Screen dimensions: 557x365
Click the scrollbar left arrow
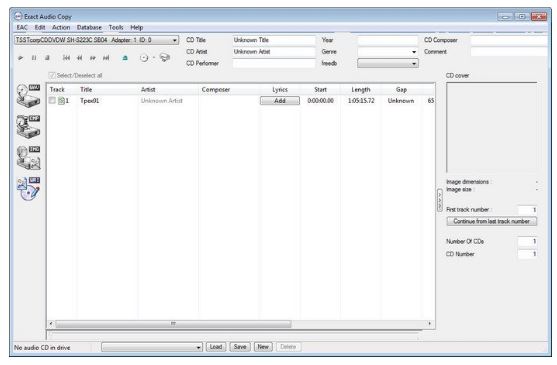[51, 324]
